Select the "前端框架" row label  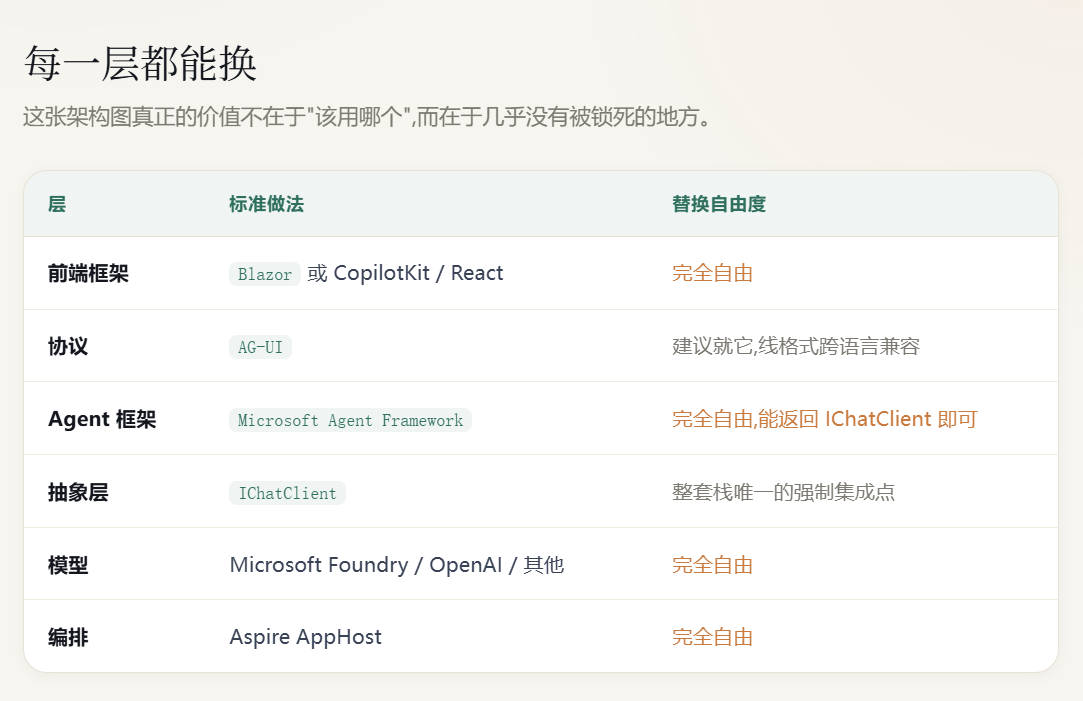[x=88, y=273]
